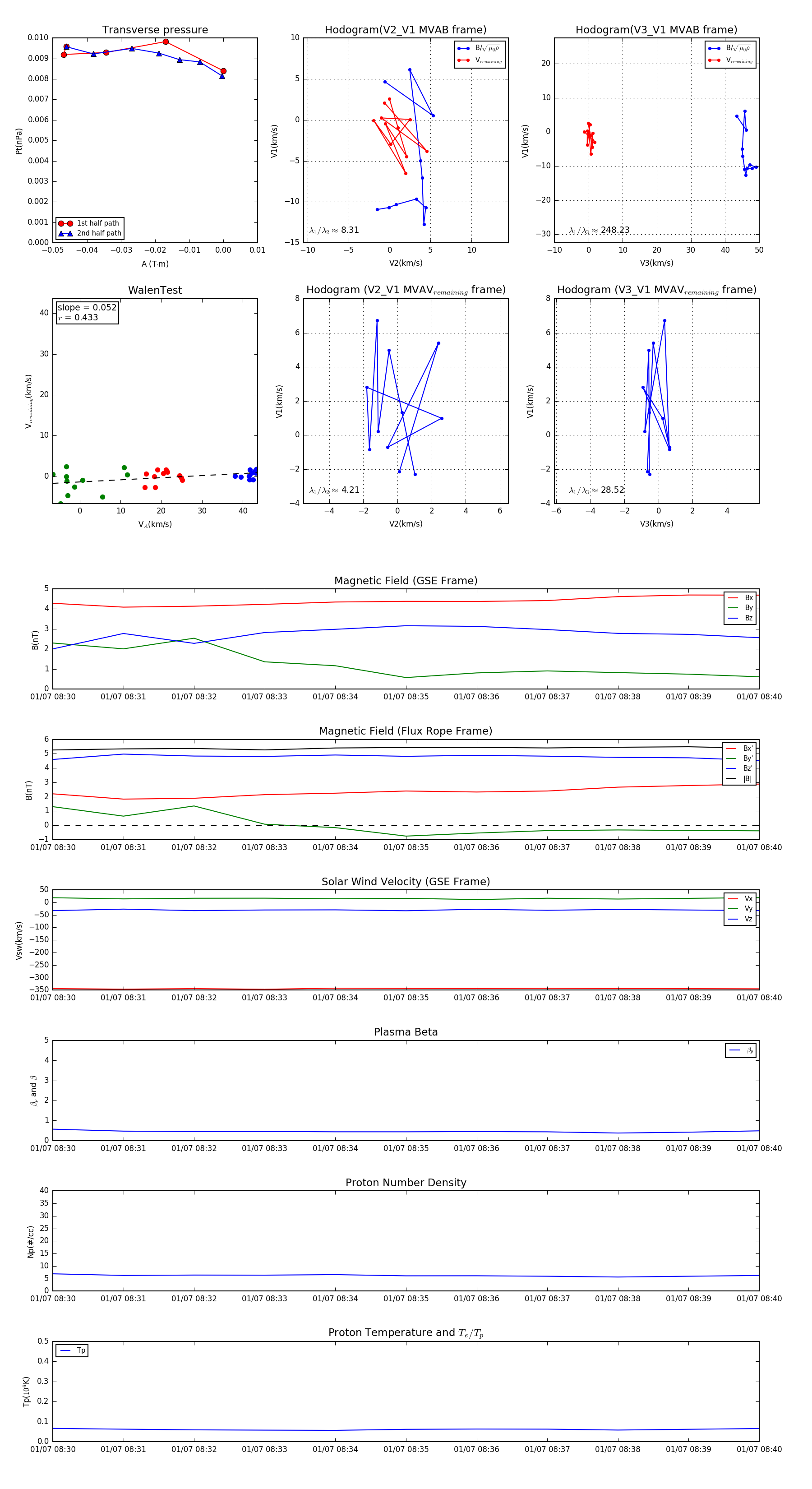This screenshot has height=1489, width=812.
Task: Click the 'Pt(nPa)' y-axis label
Action: click(18, 141)
